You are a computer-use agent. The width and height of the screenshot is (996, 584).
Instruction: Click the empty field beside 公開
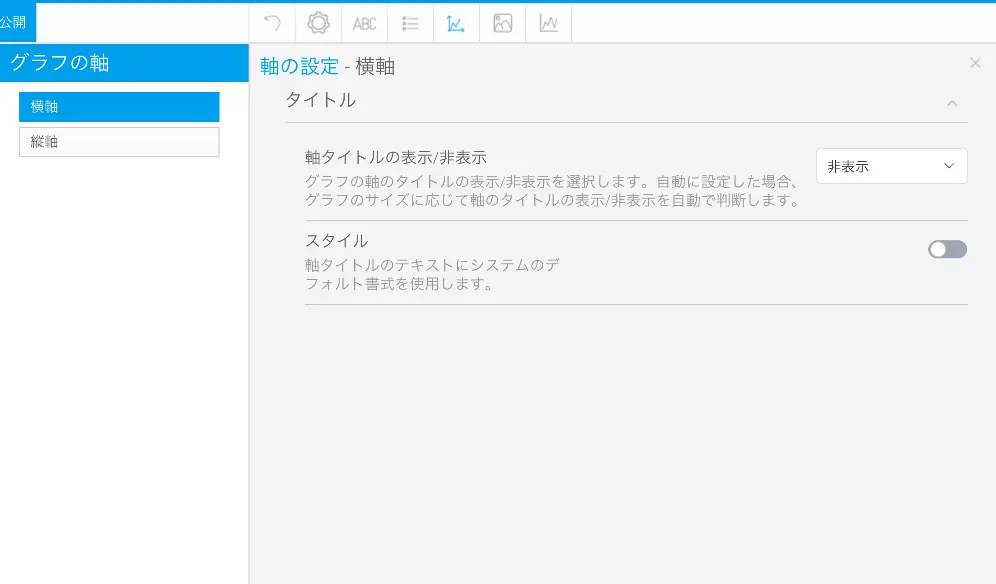[x=142, y=22]
